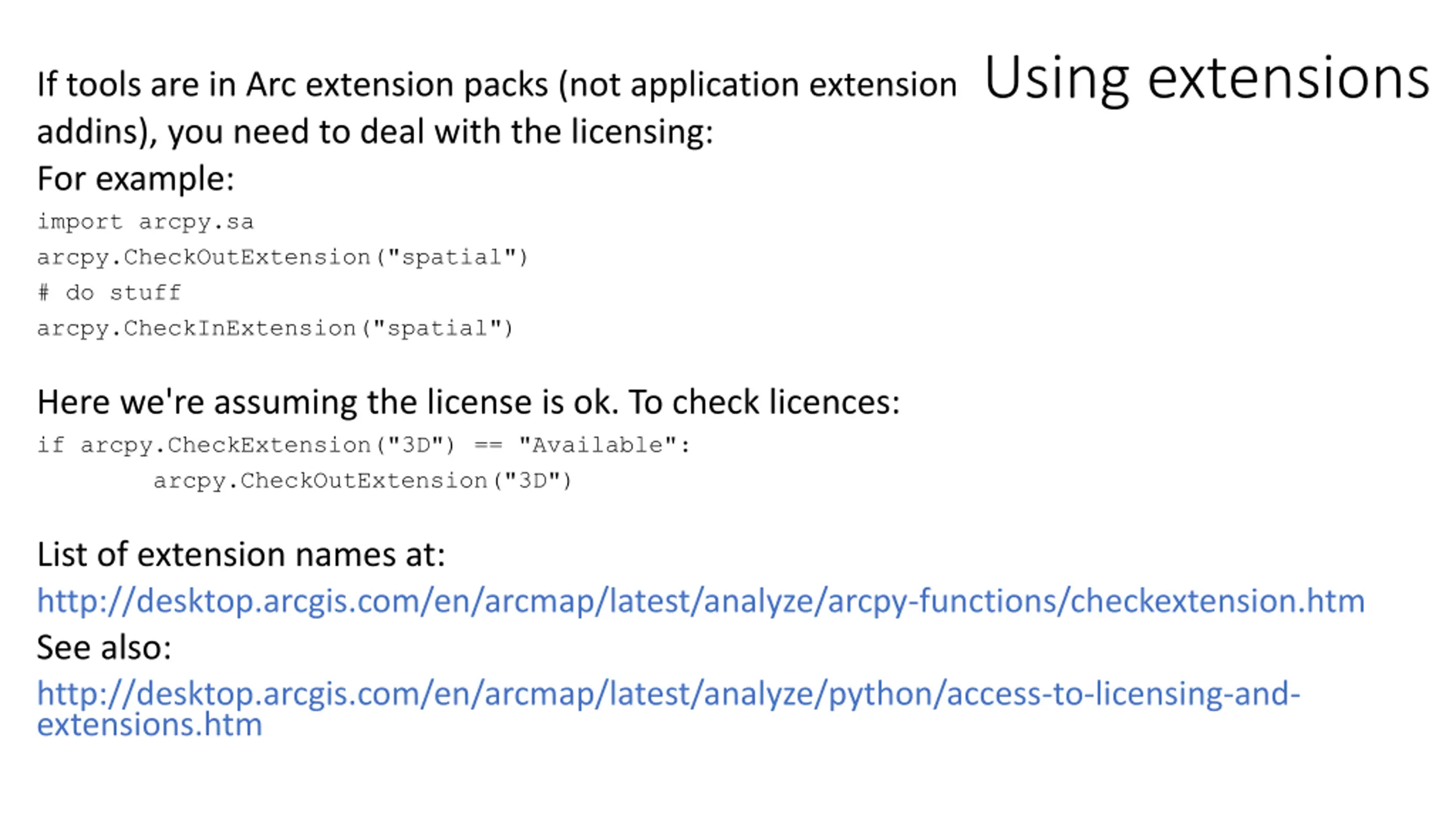
Task: Click the '# do stuff' comment line
Action: [109, 292]
